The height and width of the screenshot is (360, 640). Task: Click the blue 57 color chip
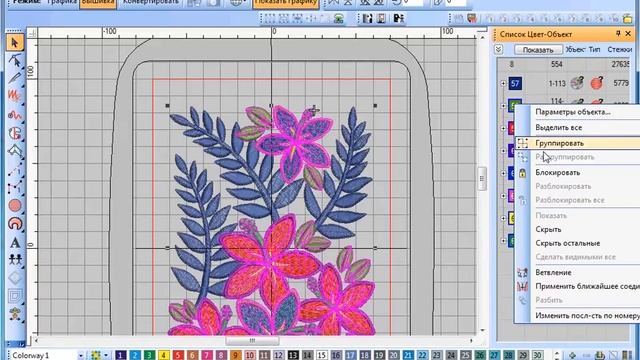pyautogui.click(x=515, y=83)
